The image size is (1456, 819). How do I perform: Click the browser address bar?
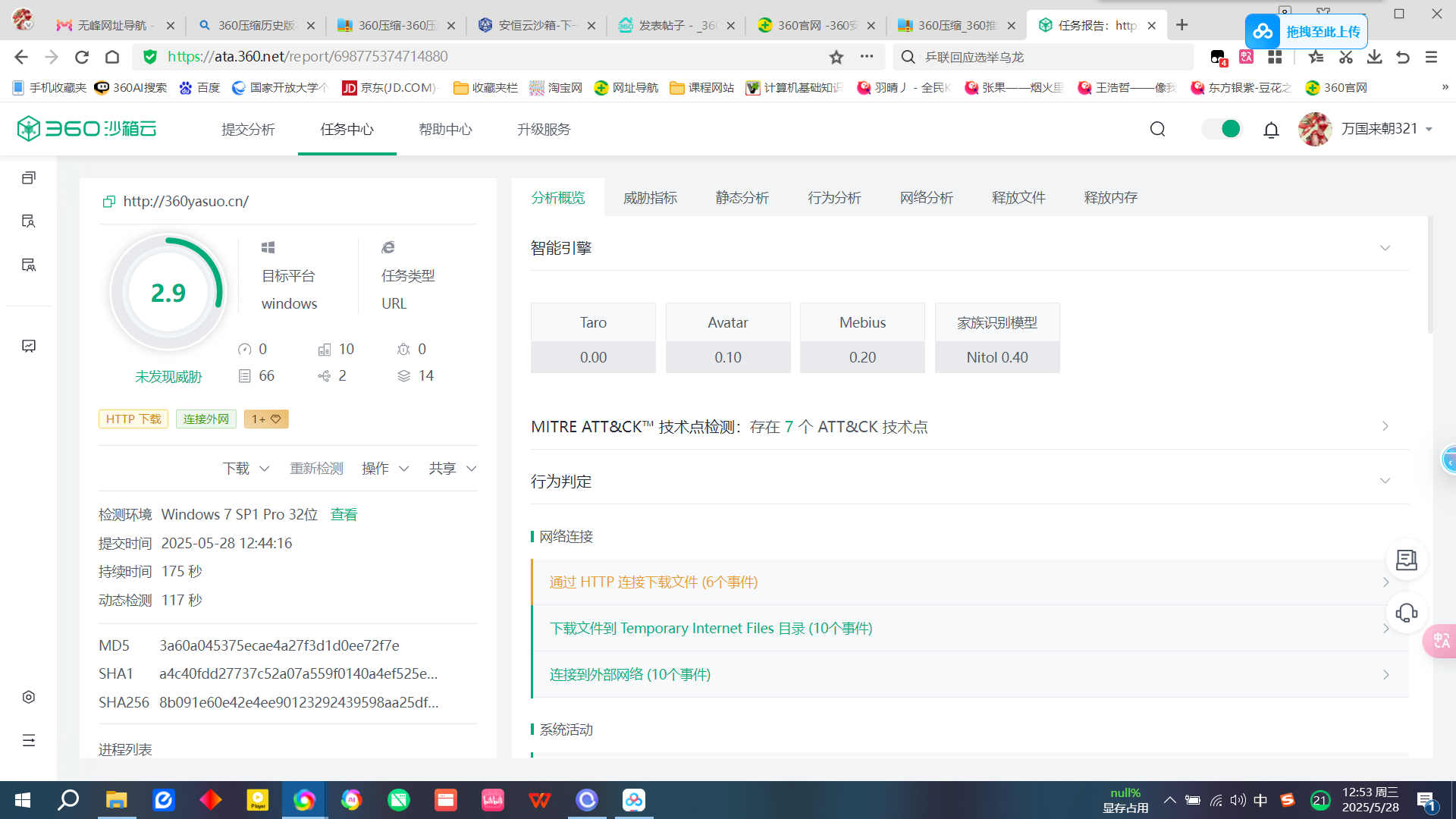tap(485, 57)
